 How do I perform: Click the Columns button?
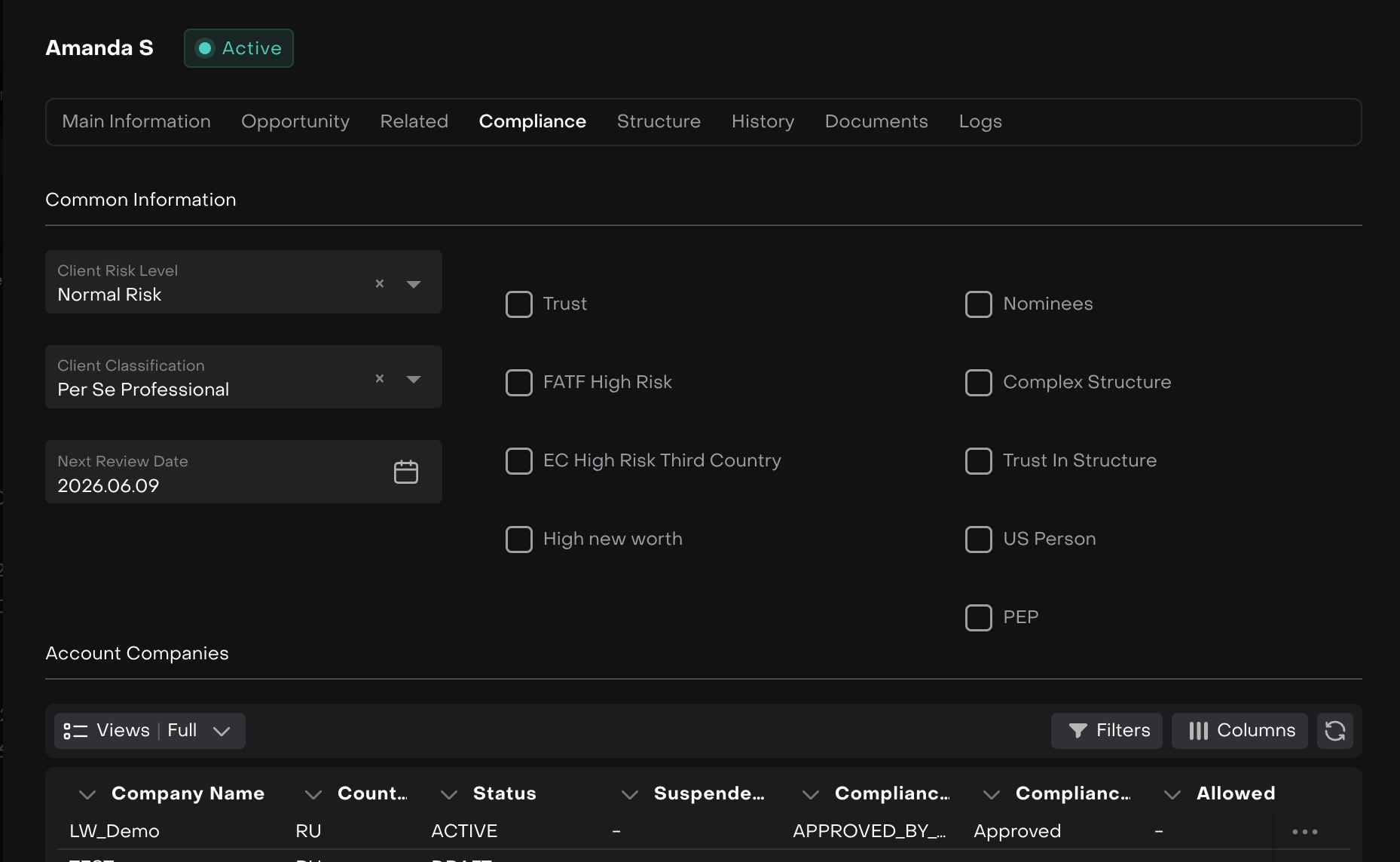(1240, 731)
